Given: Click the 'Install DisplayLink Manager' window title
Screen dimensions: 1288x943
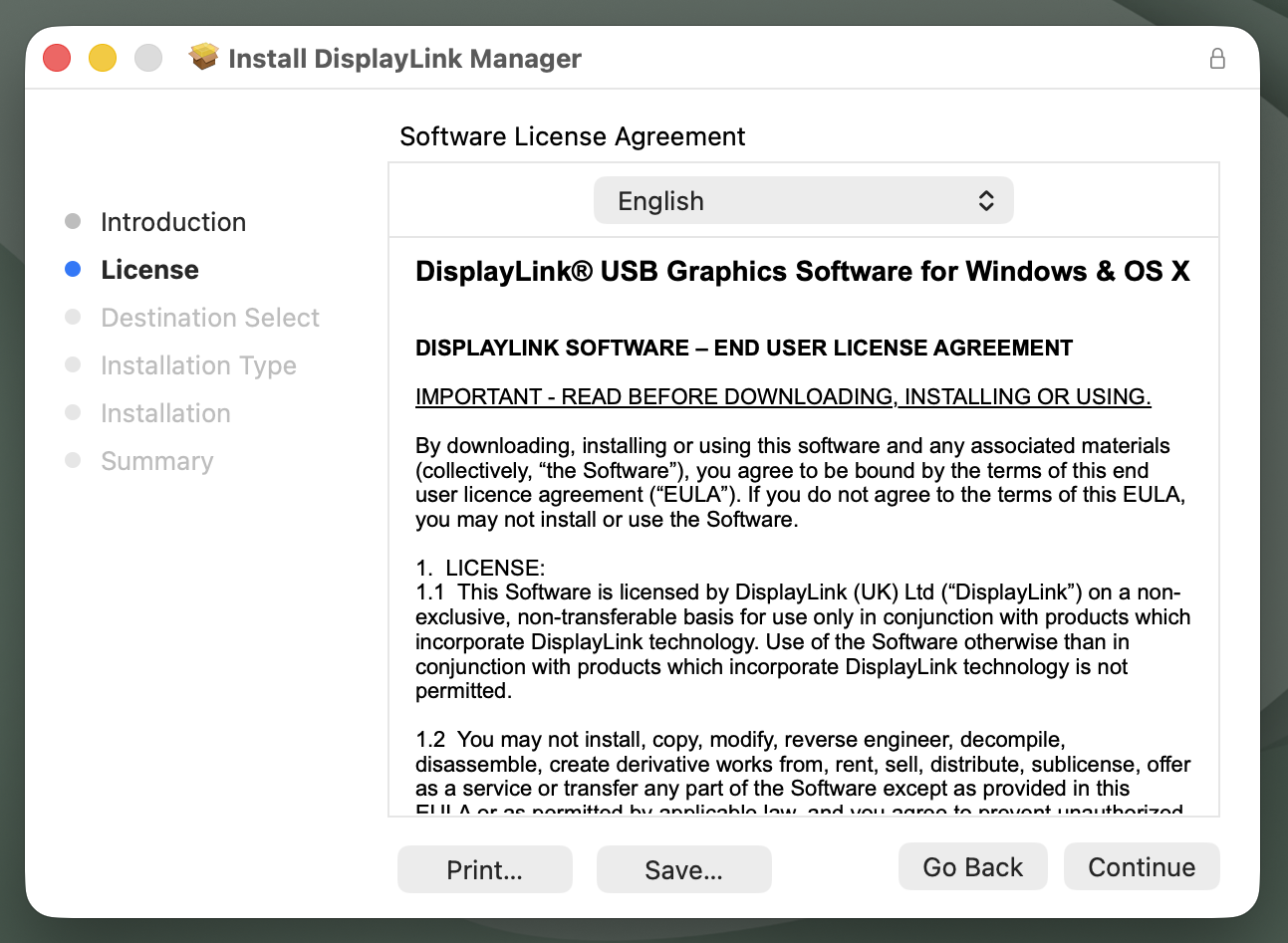Looking at the screenshot, I should 404,58.
